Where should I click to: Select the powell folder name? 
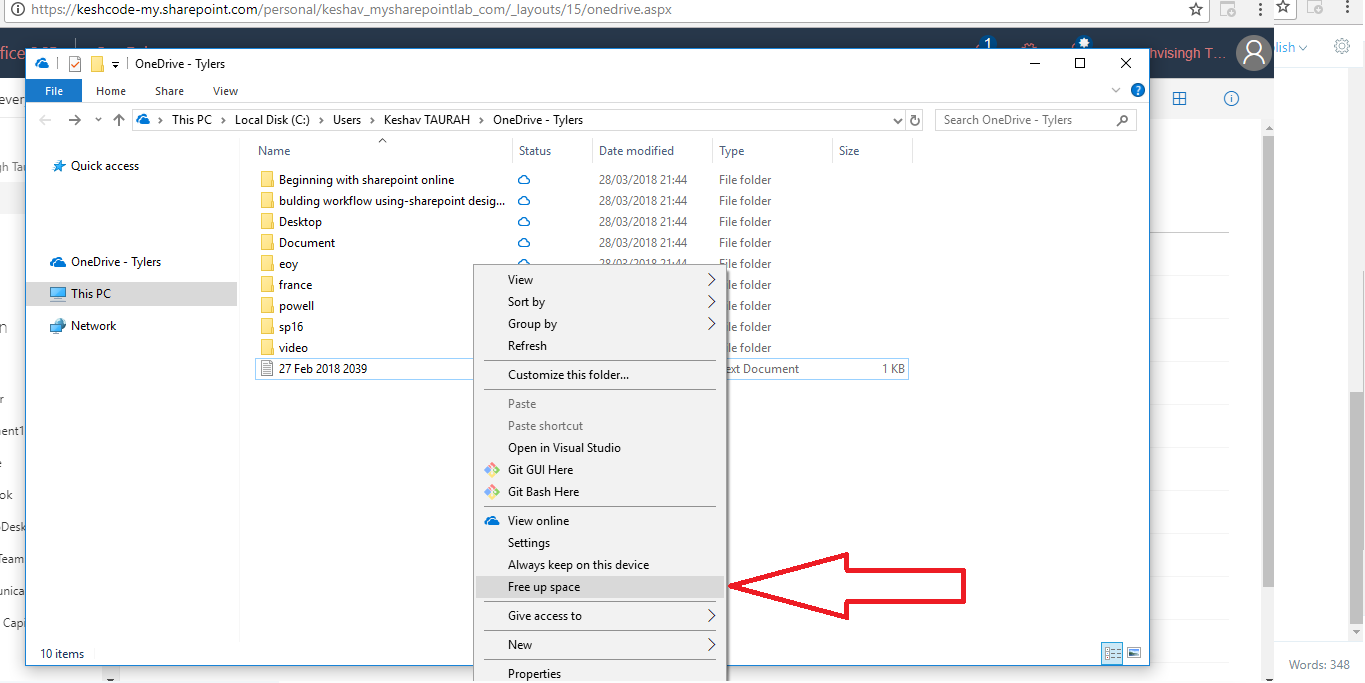pyautogui.click(x=296, y=306)
